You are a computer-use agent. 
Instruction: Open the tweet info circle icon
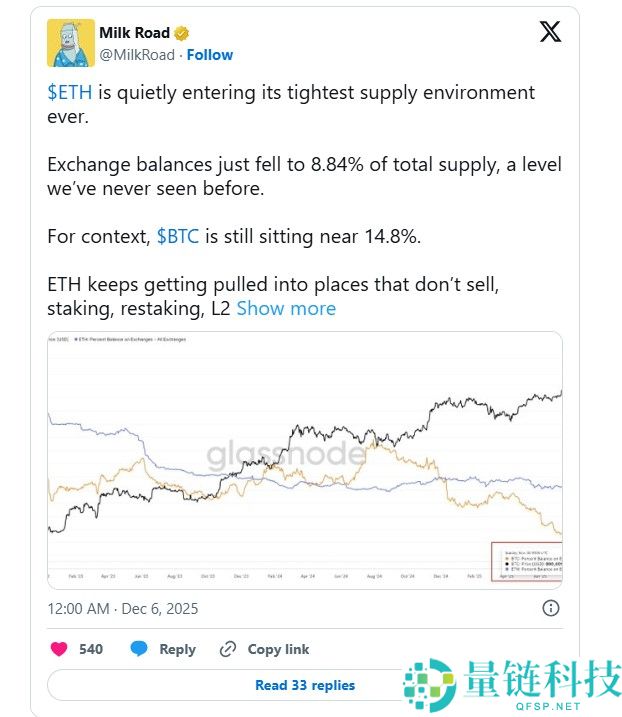click(x=550, y=608)
